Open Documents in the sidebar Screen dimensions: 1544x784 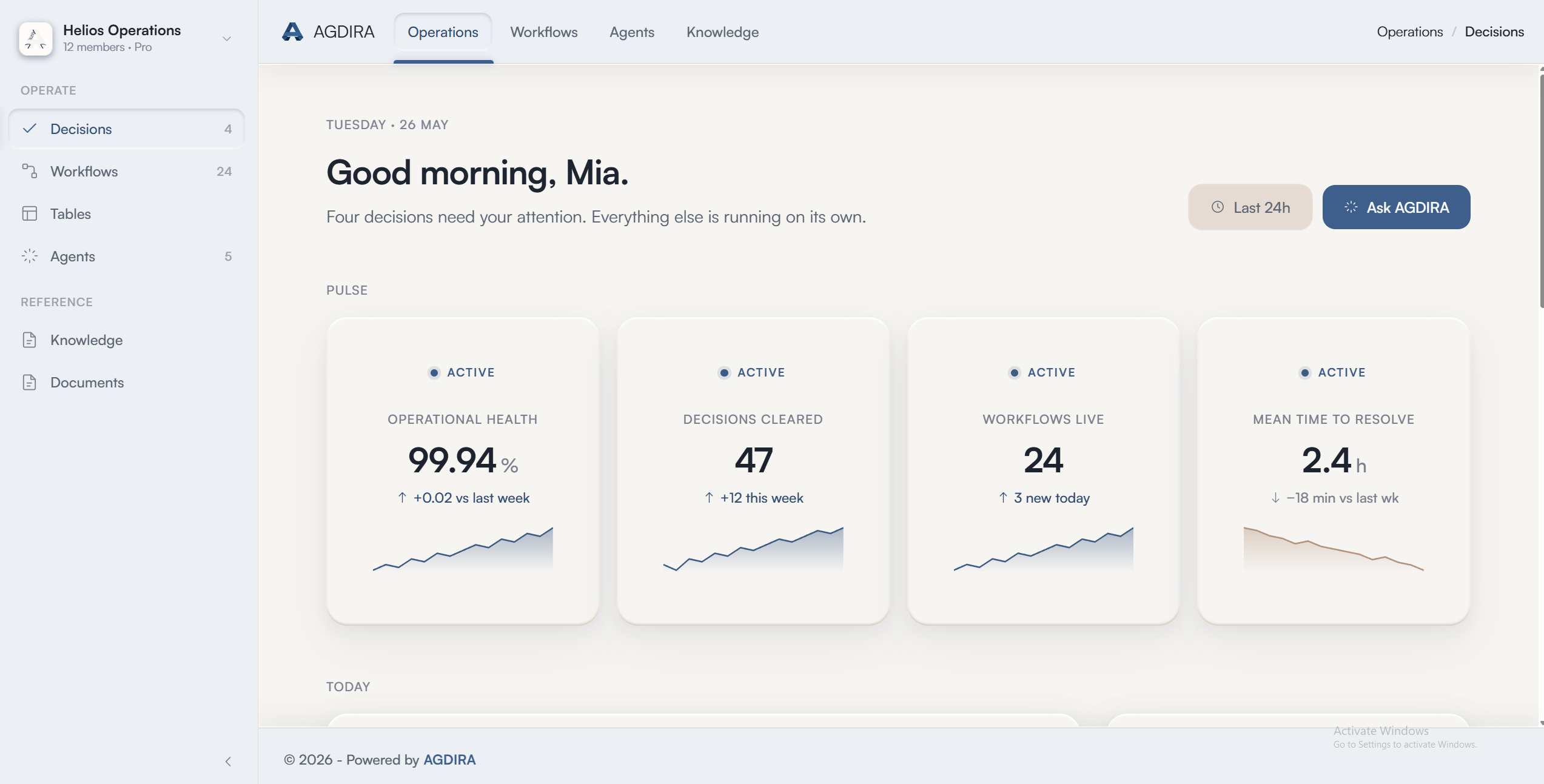coord(127,382)
